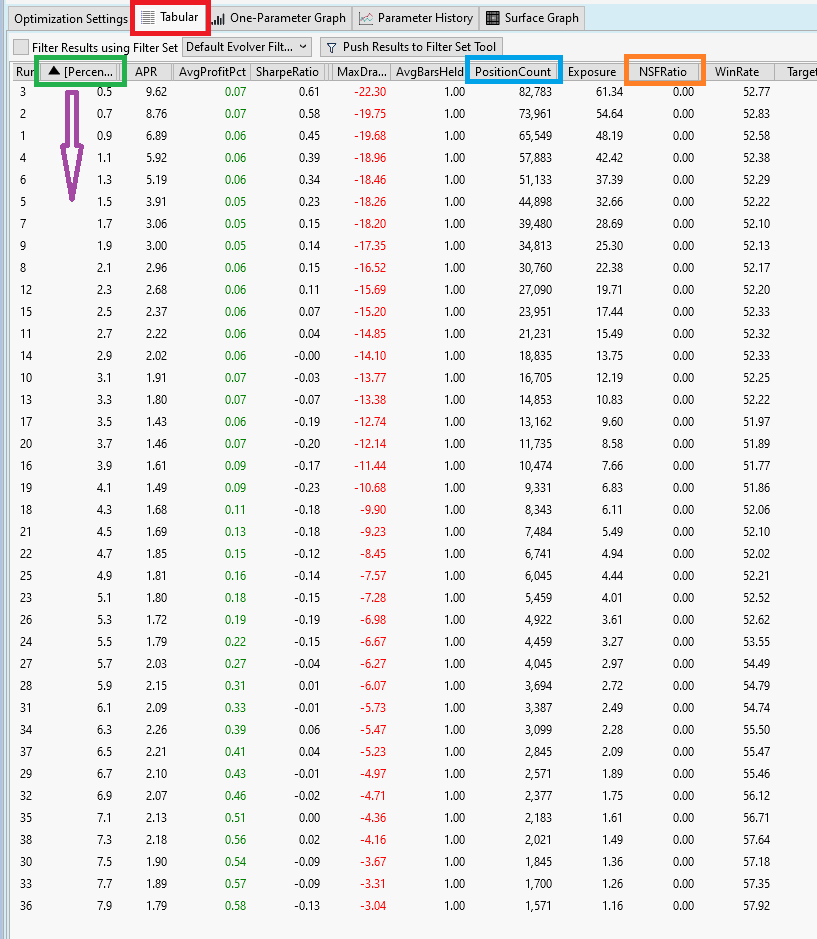The width and height of the screenshot is (817, 939).
Task: Select APR value 2.03
Action: [x=156, y=664]
